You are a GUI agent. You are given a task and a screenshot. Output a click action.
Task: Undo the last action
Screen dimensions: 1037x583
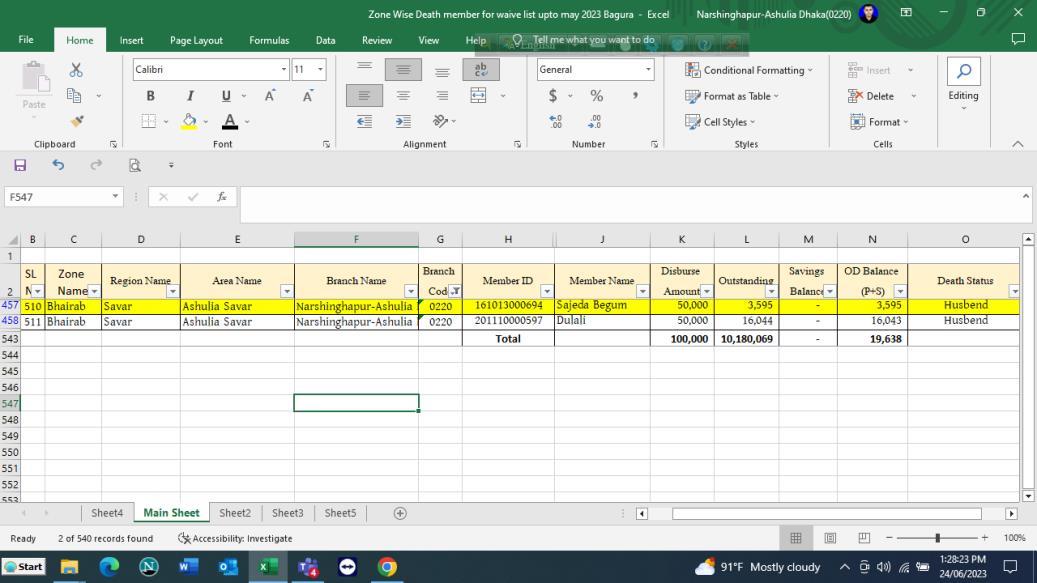pyautogui.click(x=58, y=165)
